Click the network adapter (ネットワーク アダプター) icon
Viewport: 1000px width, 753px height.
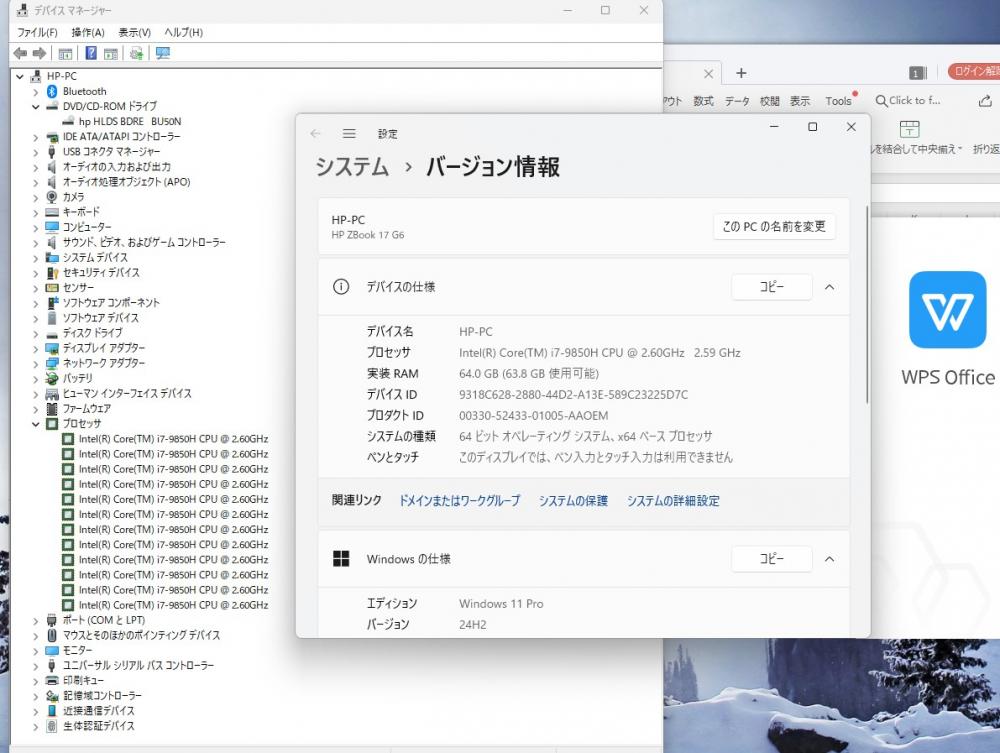tap(52, 363)
